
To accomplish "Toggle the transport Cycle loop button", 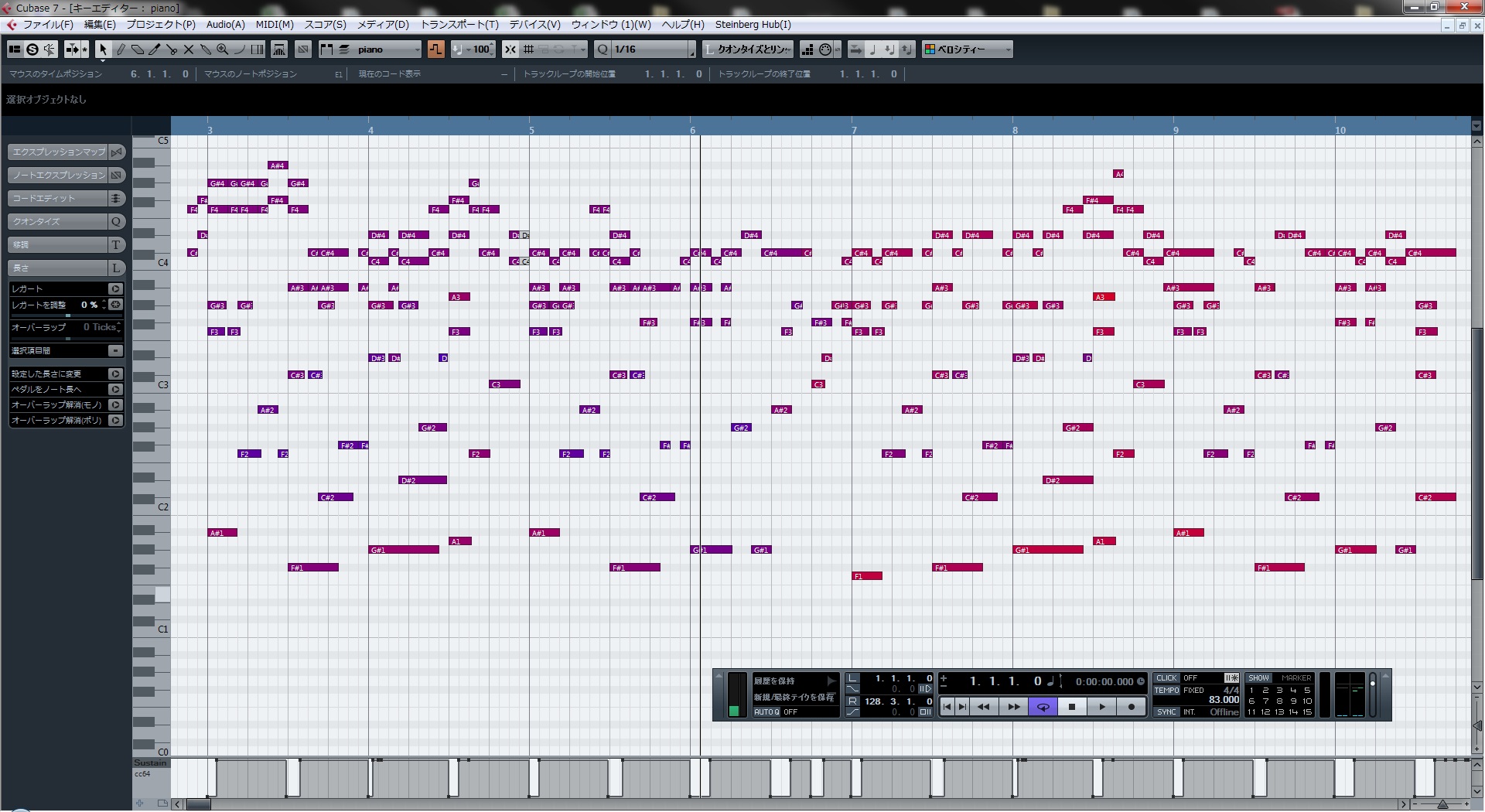I will pyautogui.click(x=1043, y=706).
